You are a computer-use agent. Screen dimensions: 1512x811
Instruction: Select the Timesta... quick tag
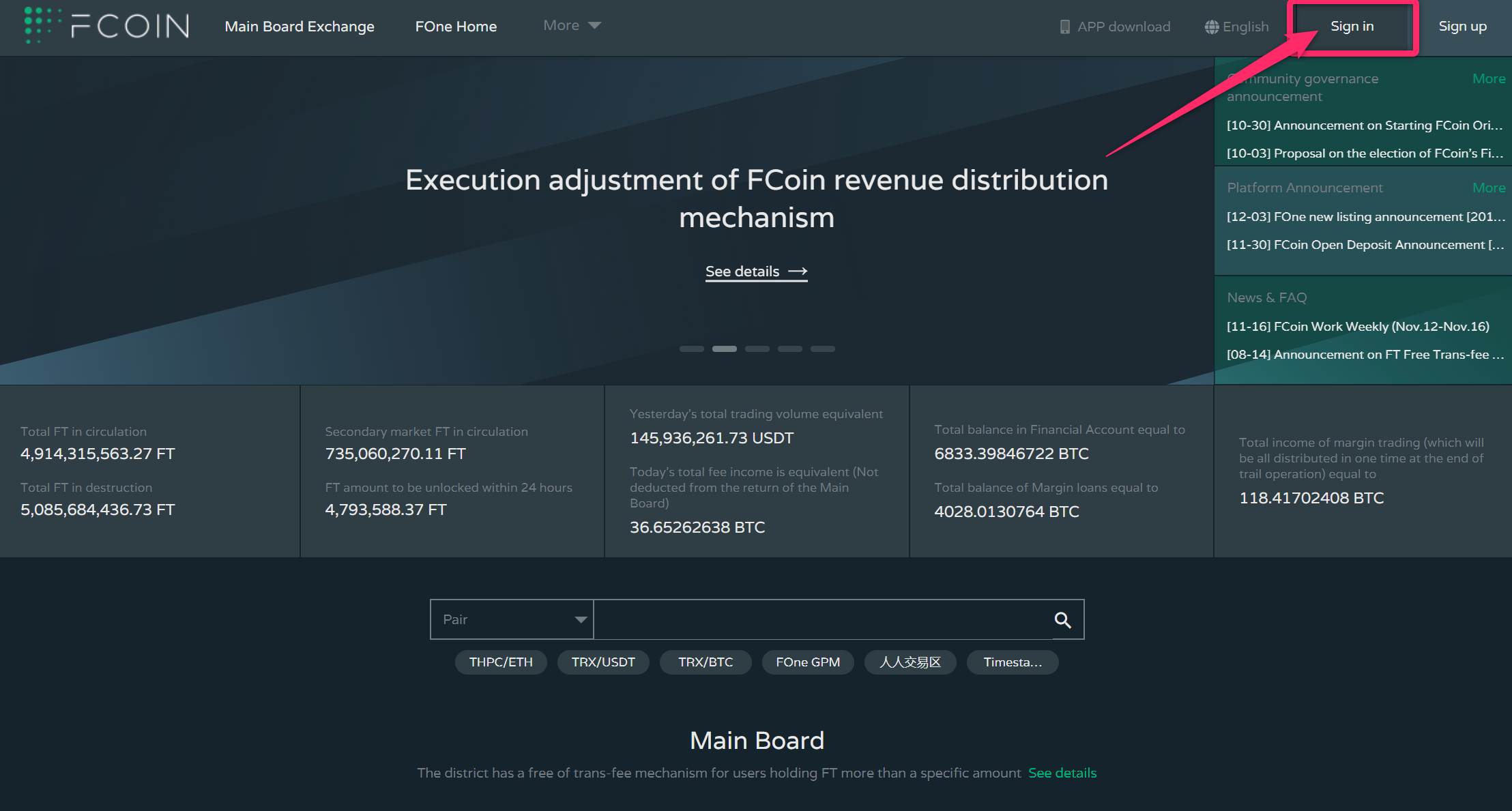pyautogui.click(x=1013, y=662)
